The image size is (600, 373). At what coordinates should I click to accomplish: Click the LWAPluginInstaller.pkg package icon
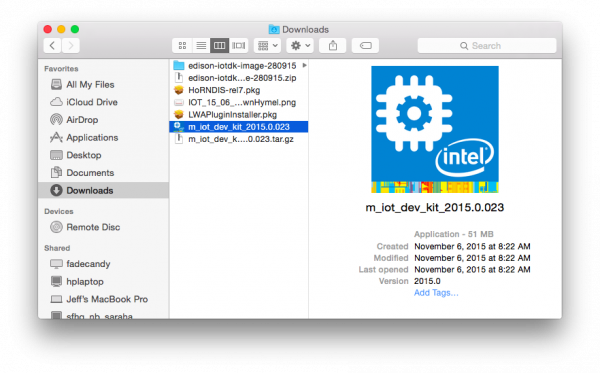pos(179,114)
